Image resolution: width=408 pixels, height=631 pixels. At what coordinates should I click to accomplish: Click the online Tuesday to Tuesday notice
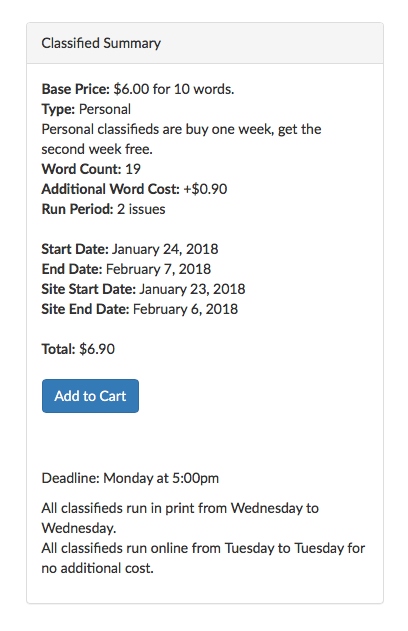(x=203, y=558)
